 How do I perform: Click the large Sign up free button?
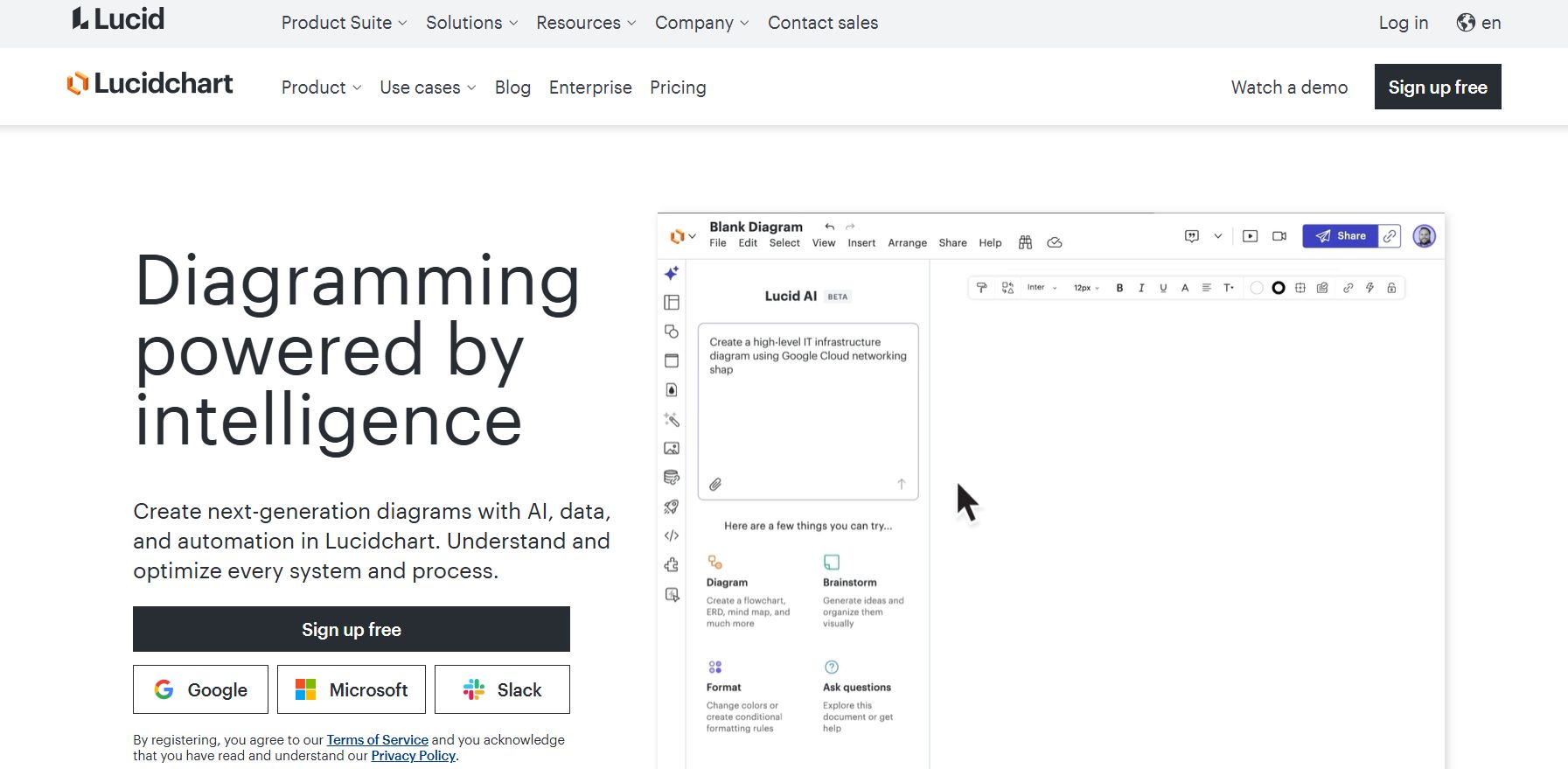pos(352,629)
